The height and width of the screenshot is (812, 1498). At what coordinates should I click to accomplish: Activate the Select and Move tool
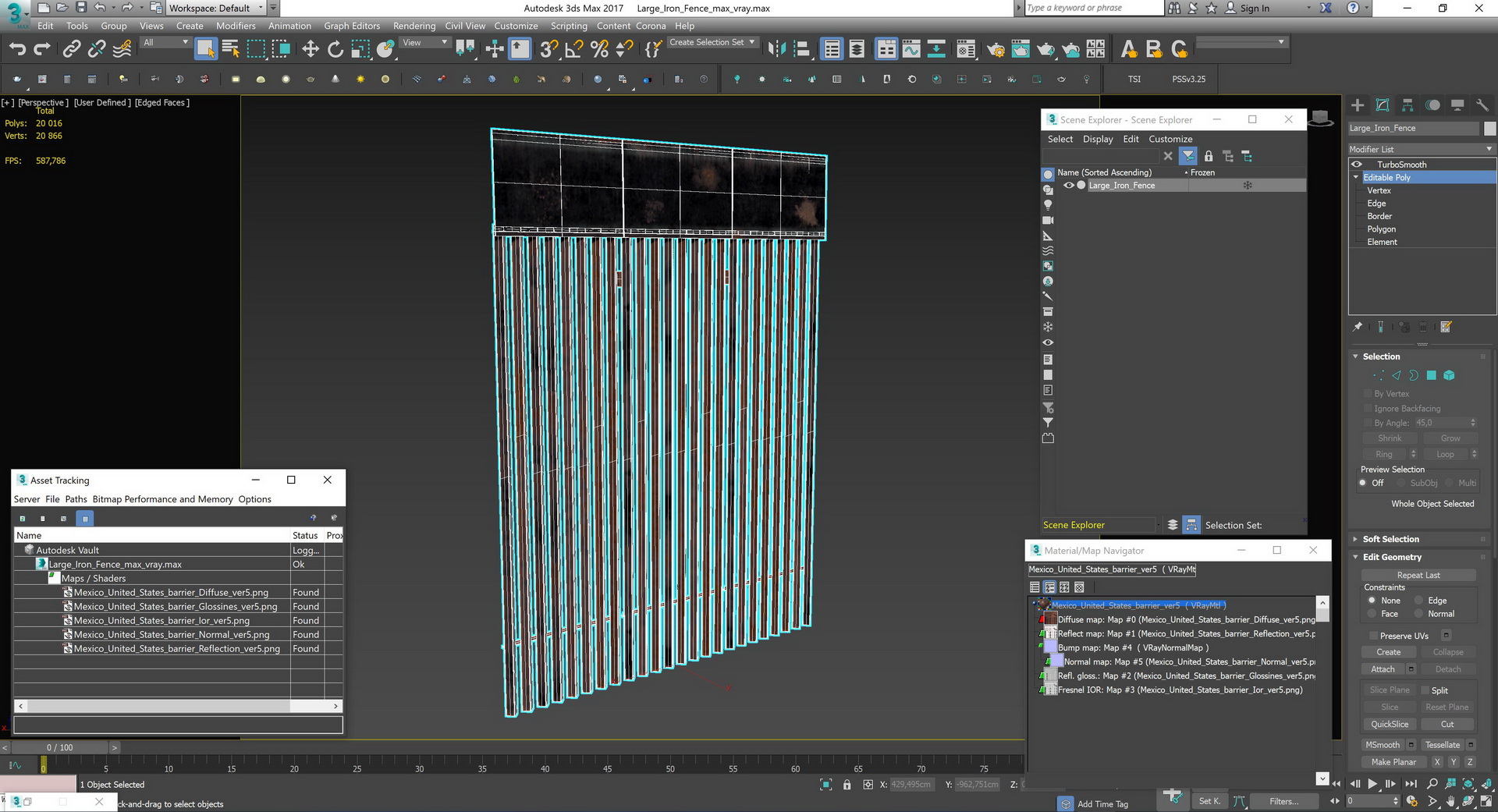point(311,49)
